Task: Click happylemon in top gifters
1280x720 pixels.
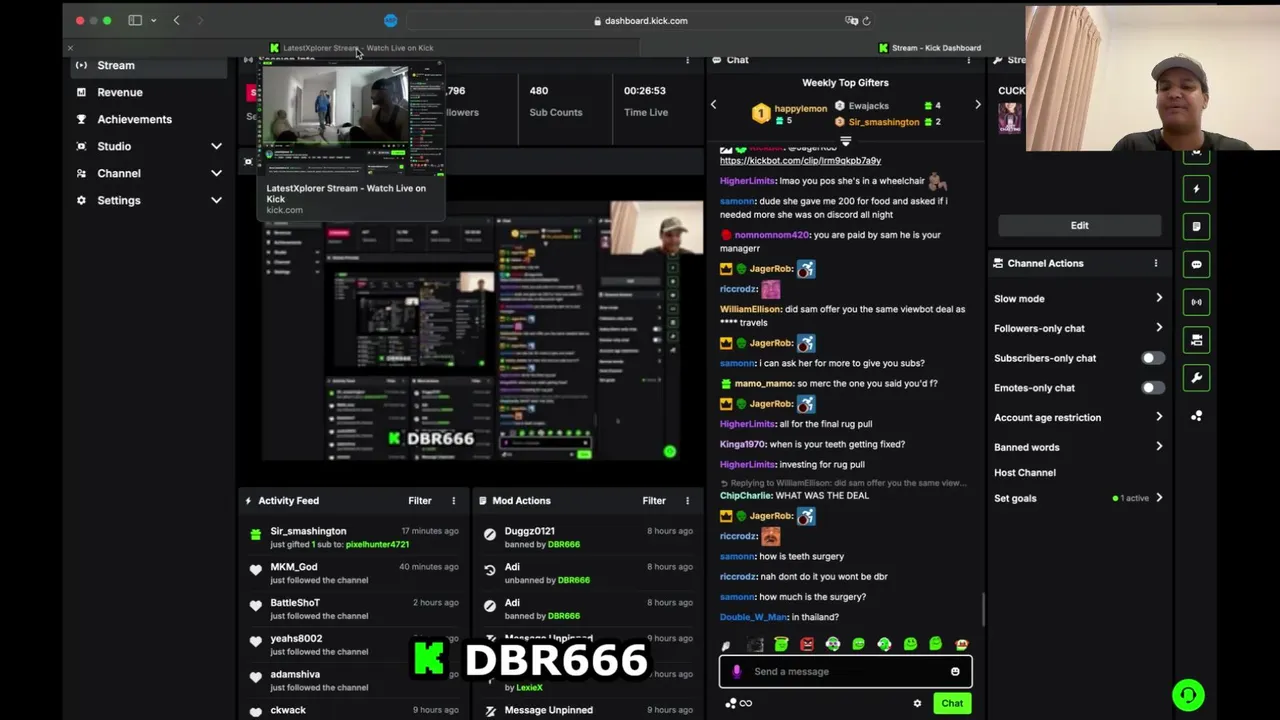Action: pyautogui.click(x=800, y=108)
